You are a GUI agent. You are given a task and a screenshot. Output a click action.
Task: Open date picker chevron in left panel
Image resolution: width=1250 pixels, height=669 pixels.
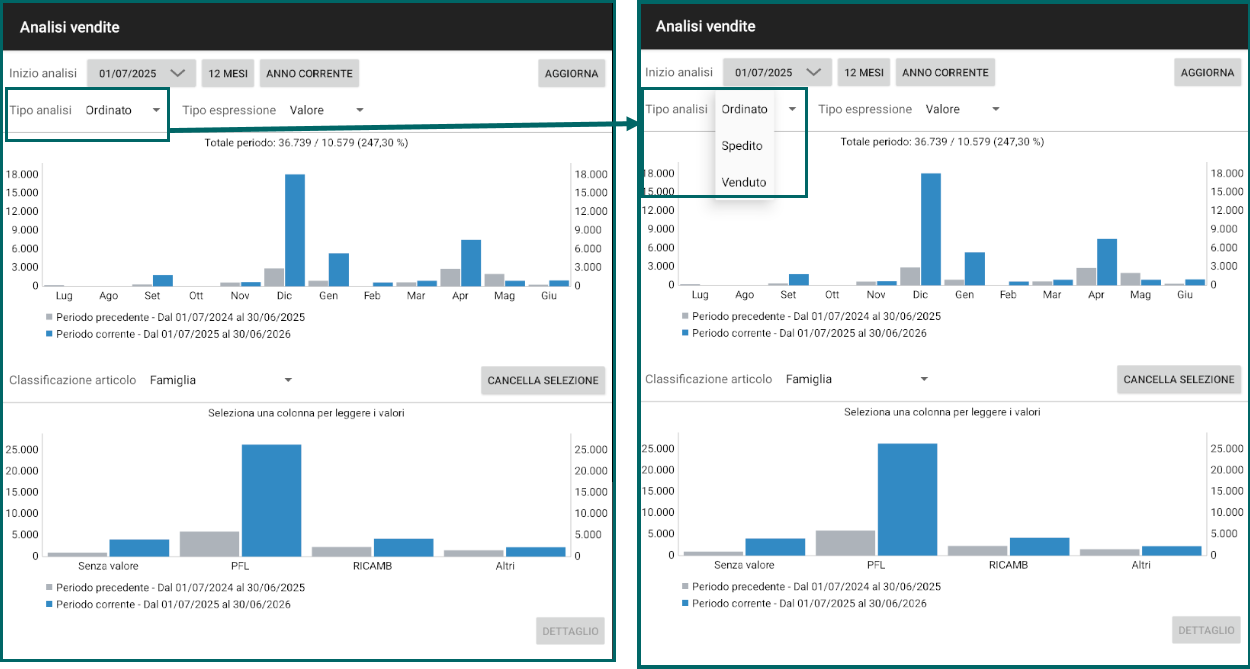[179, 73]
